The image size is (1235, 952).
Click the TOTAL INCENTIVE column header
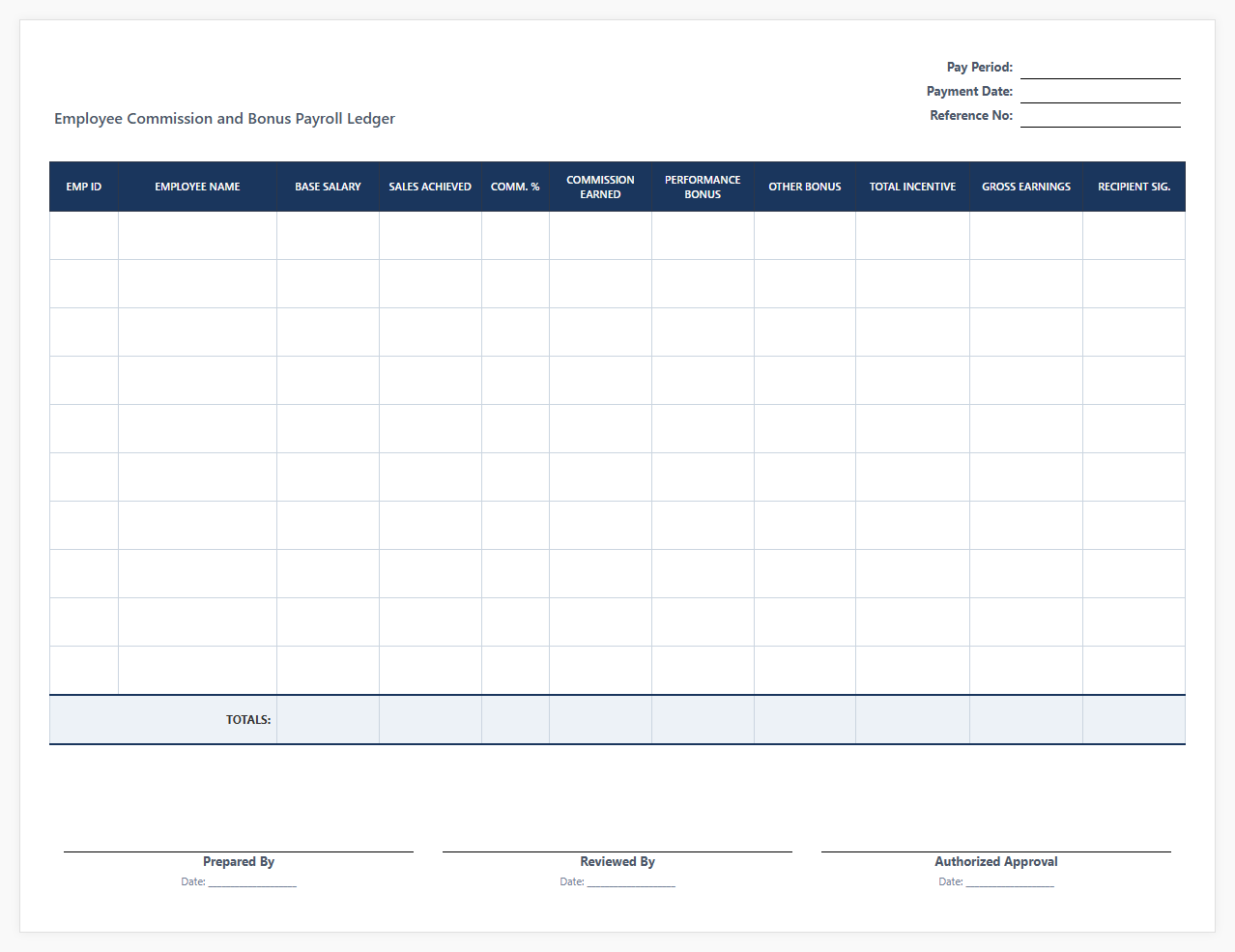click(912, 187)
